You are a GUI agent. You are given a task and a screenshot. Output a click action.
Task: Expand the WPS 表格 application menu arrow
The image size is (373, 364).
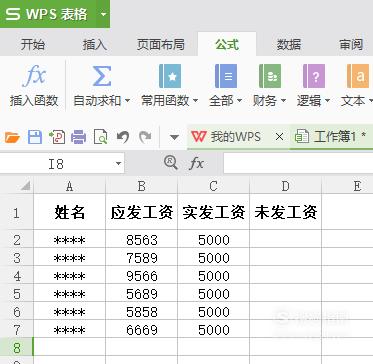pyautogui.click(x=103, y=14)
